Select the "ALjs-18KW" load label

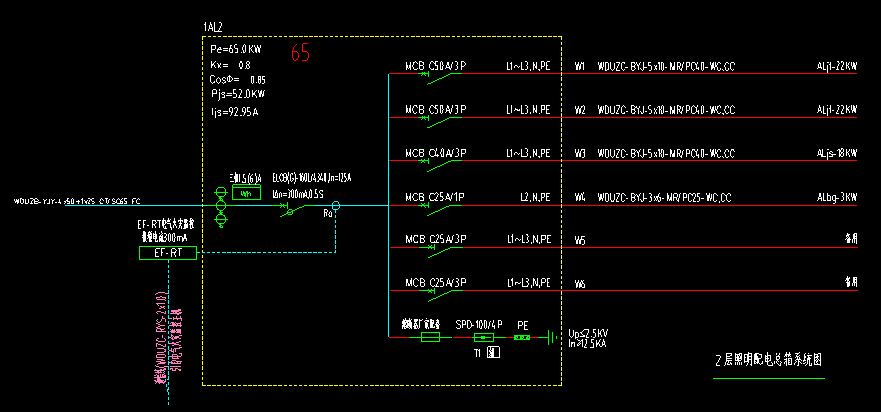(x=837, y=153)
